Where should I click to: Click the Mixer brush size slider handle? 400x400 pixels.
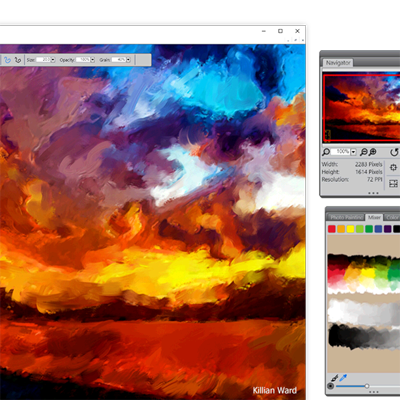367,386
